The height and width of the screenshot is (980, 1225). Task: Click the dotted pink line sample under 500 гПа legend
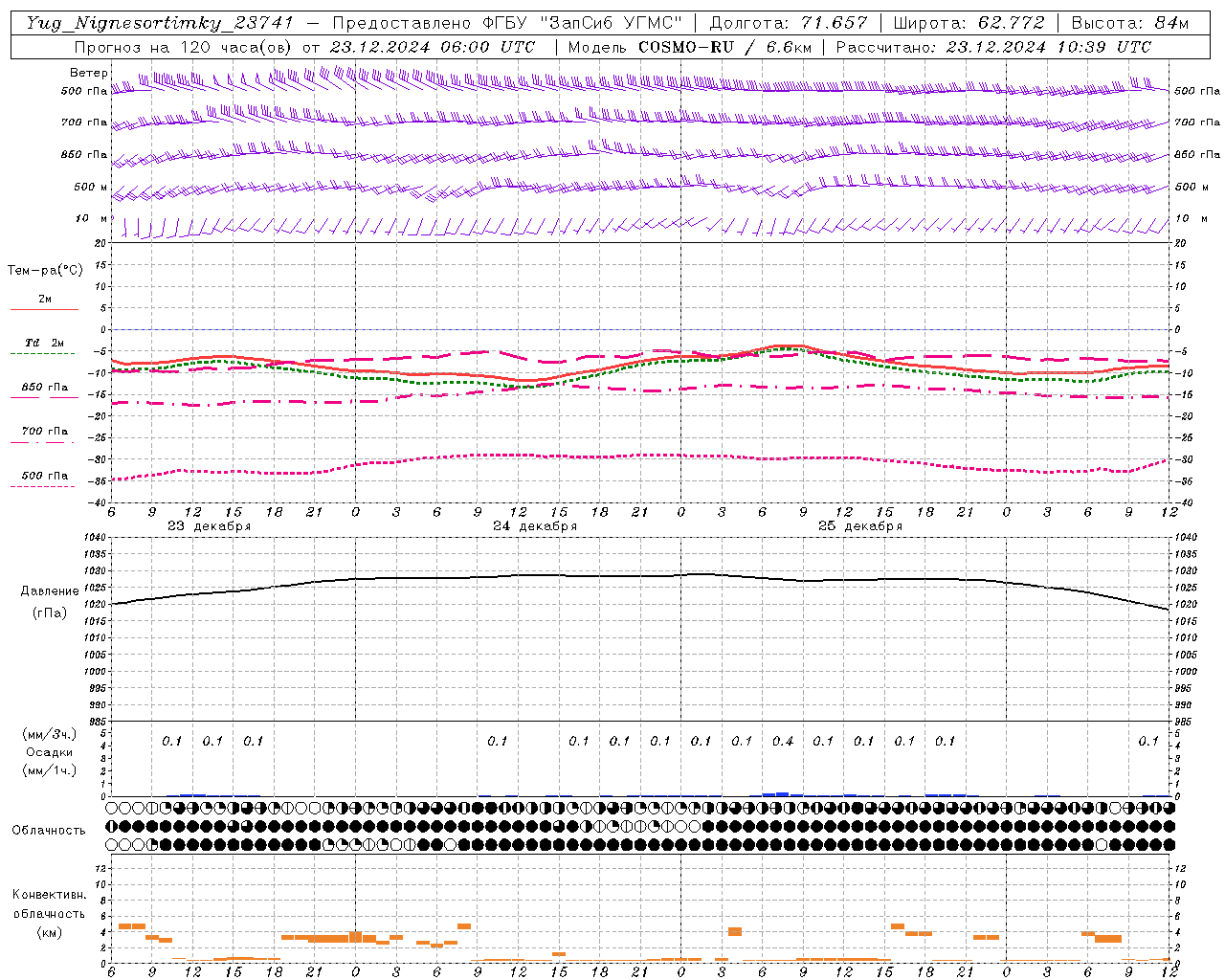[44, 486]
